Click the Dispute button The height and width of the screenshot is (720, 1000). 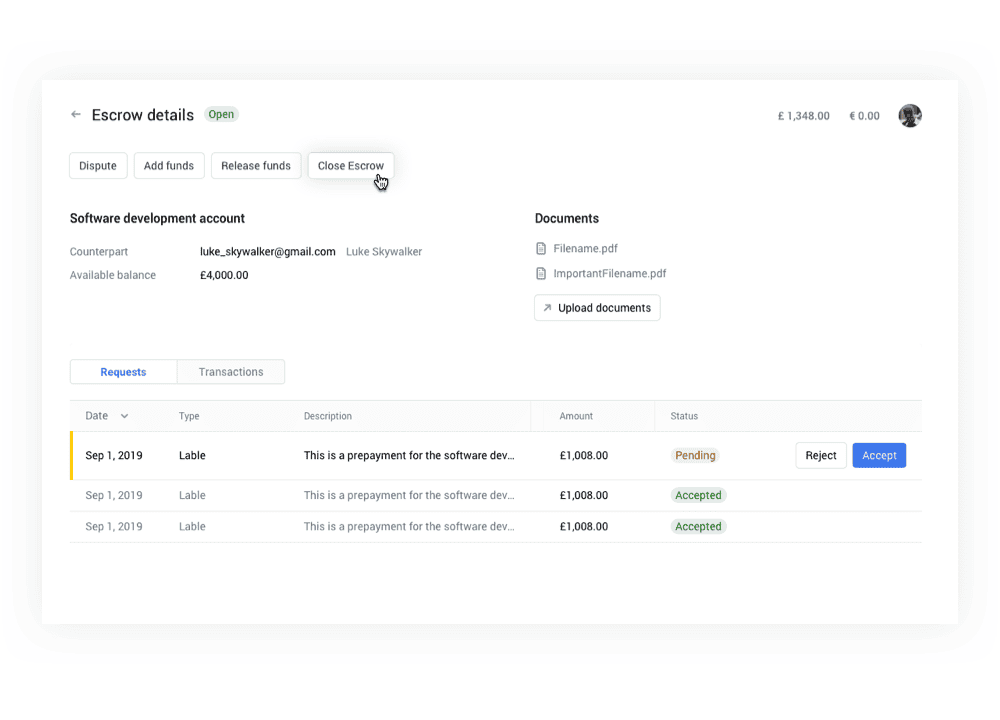[x=98, y=165]
